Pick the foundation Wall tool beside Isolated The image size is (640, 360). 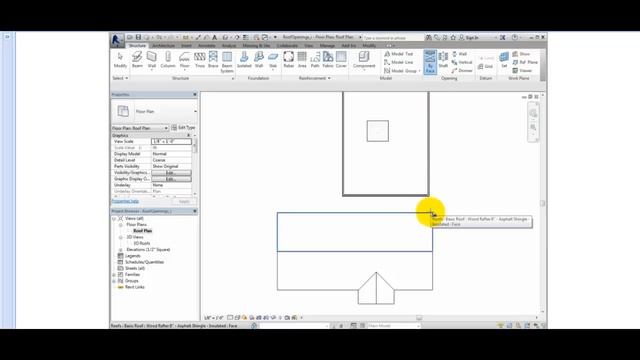[259, 60]
